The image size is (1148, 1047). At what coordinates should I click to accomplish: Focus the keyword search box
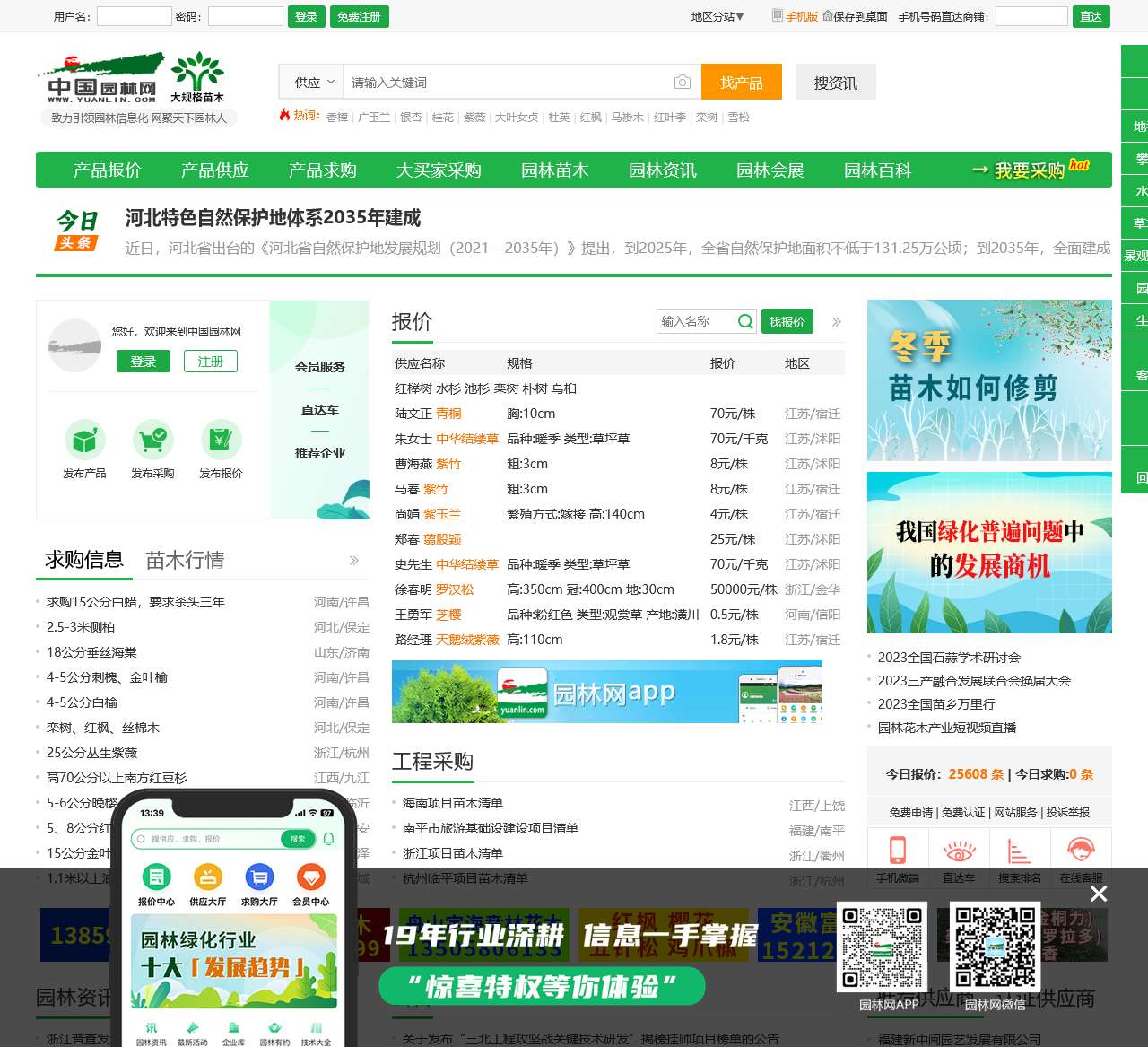509,83
